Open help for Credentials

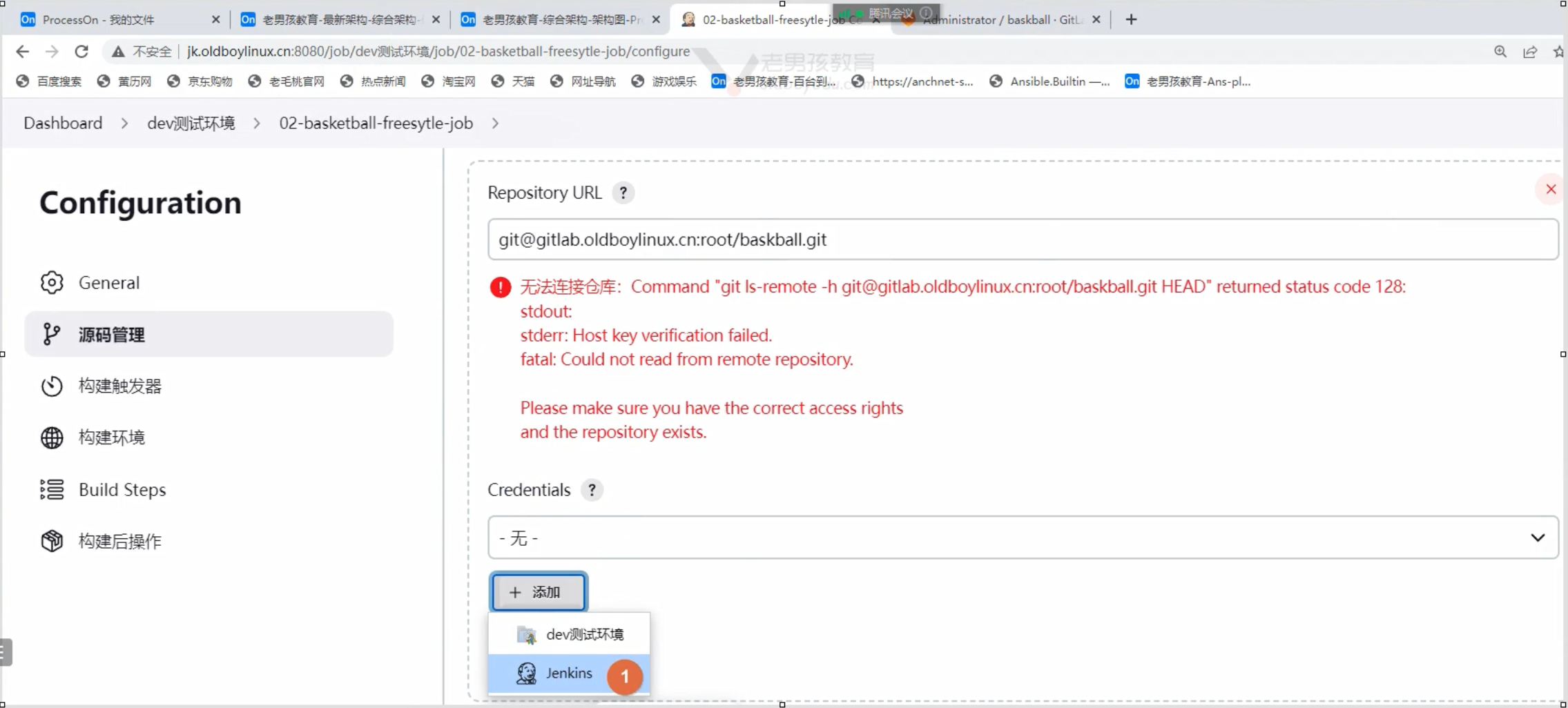pos(592,490)
